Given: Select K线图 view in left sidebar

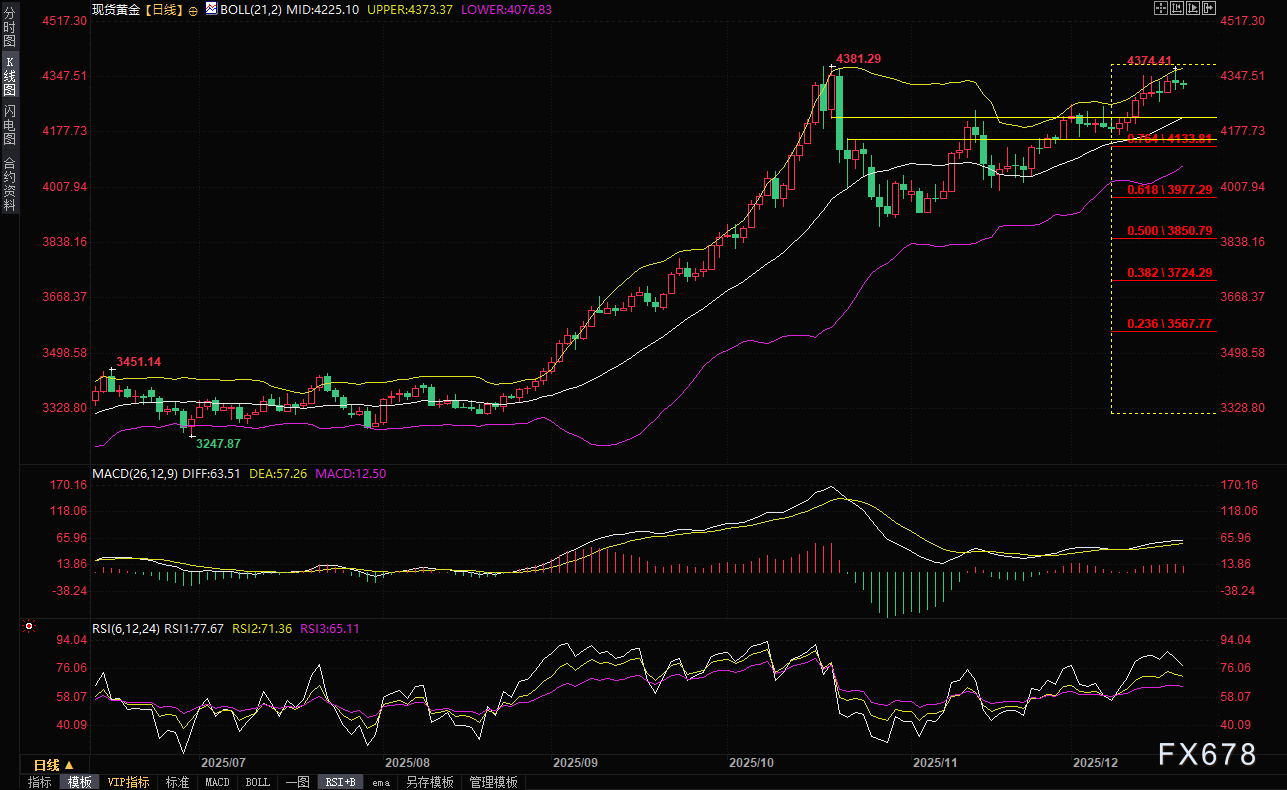Looking at the screenshot, I should tap(9, 75).
